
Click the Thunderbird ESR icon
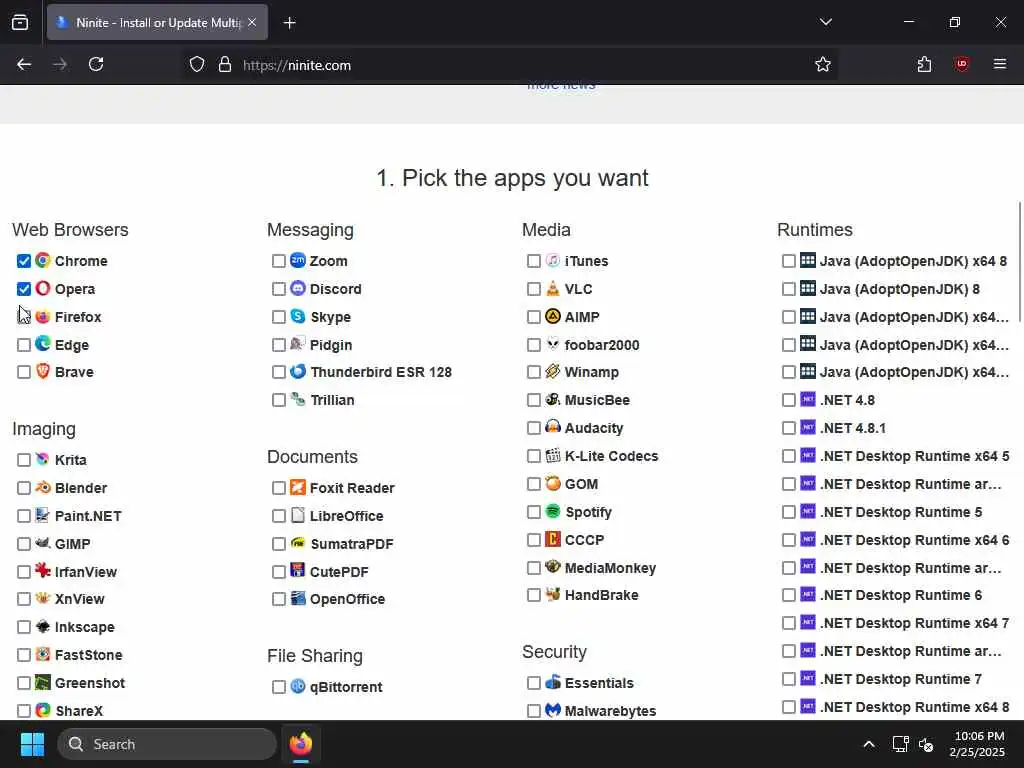pyautogui.click(x=298, y=372)
